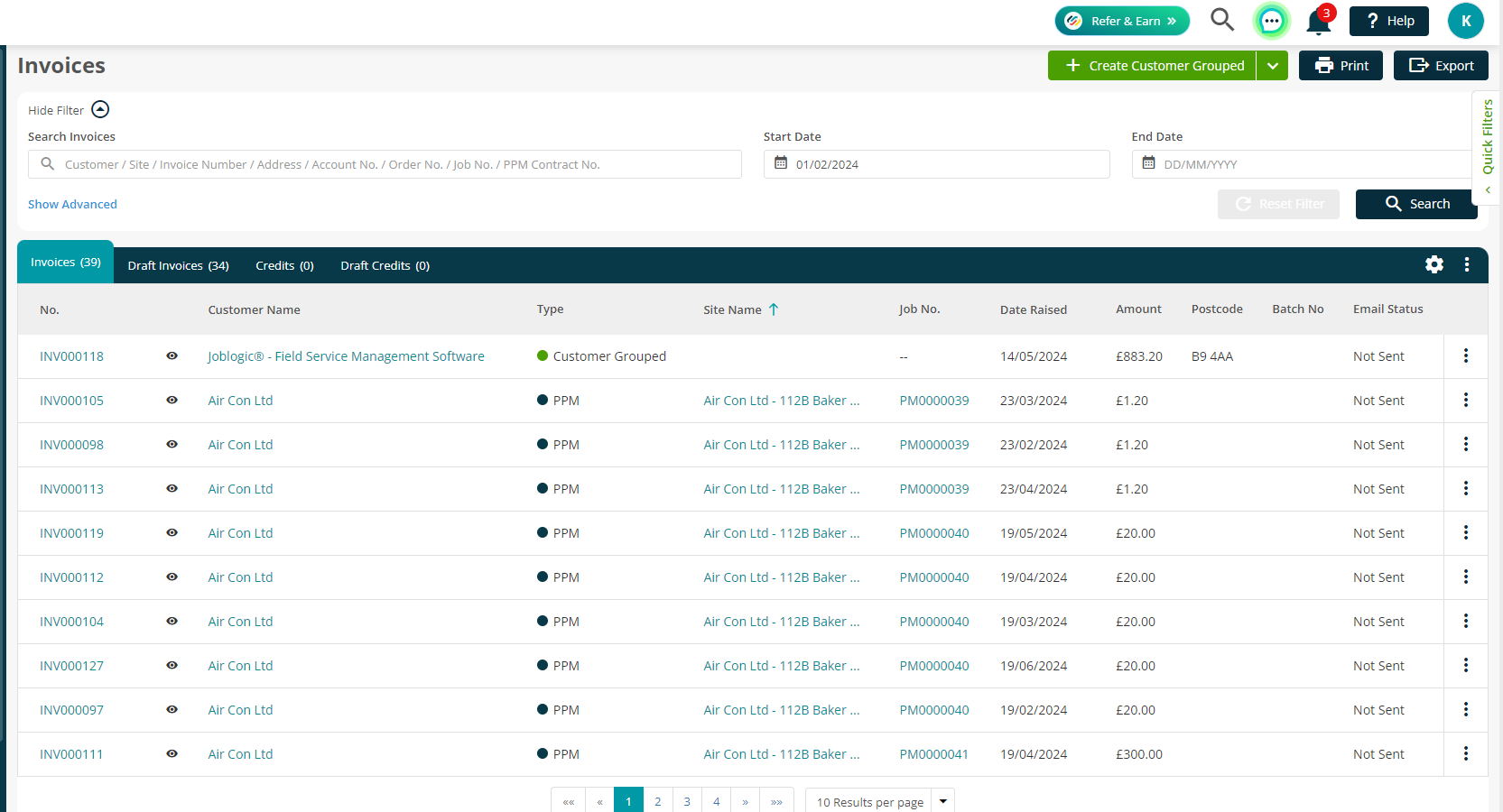This screenshot has height=812, width=1503.
Task: Click the Reset Filter button
Action: (1278, 204)
